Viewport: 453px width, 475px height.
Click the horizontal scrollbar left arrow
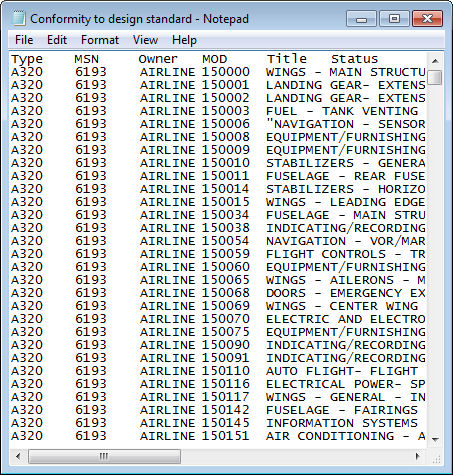coord(18,456)
